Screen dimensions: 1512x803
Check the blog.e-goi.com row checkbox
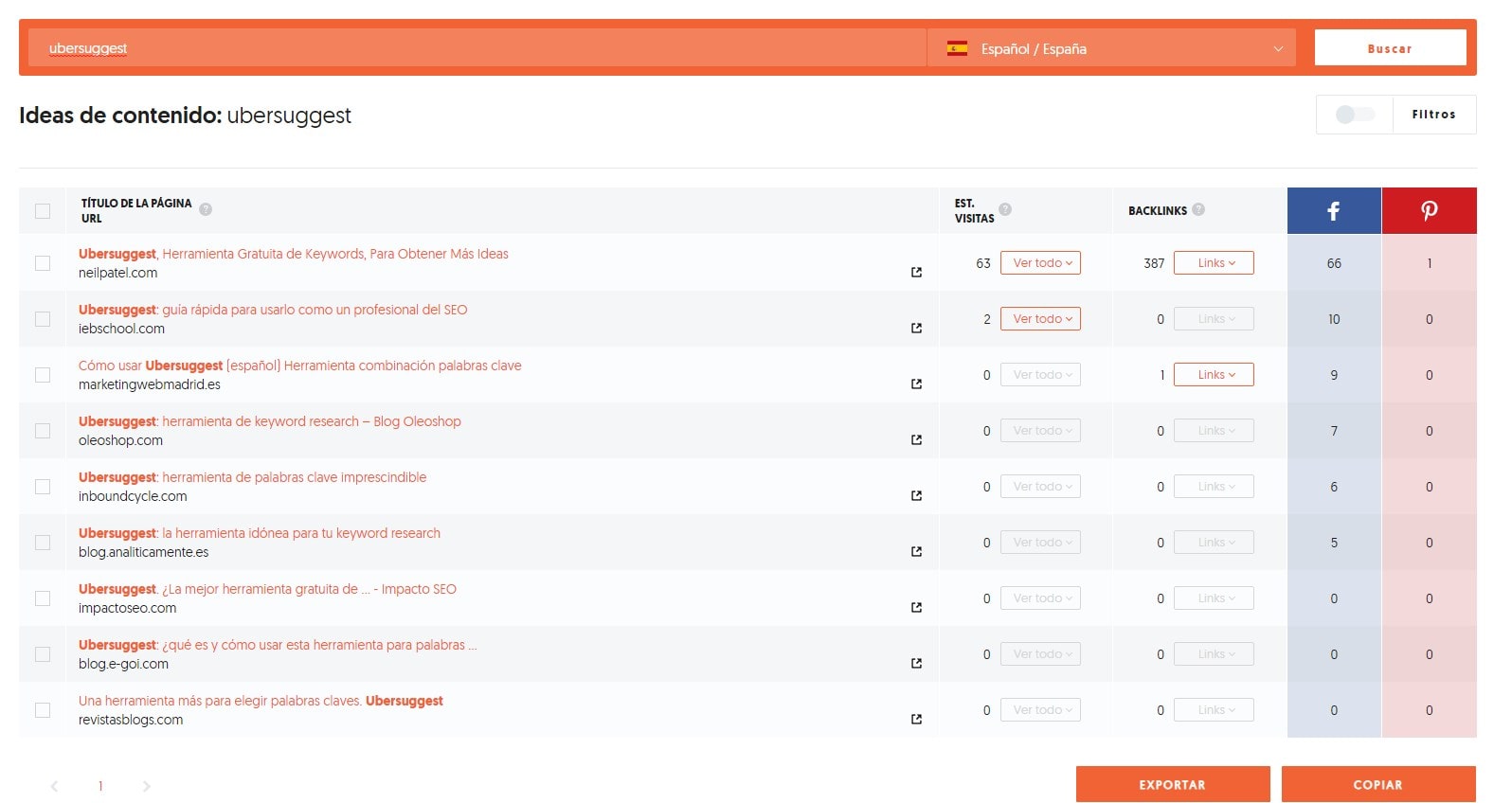[43, 654]
